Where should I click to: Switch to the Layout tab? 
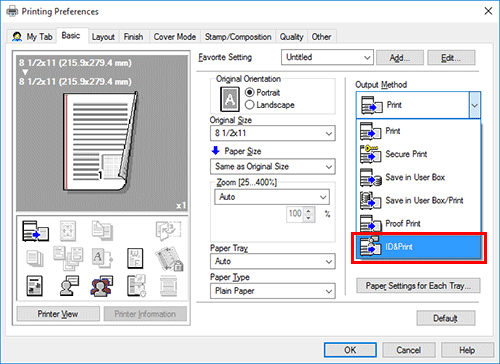(x=103, y=37)
